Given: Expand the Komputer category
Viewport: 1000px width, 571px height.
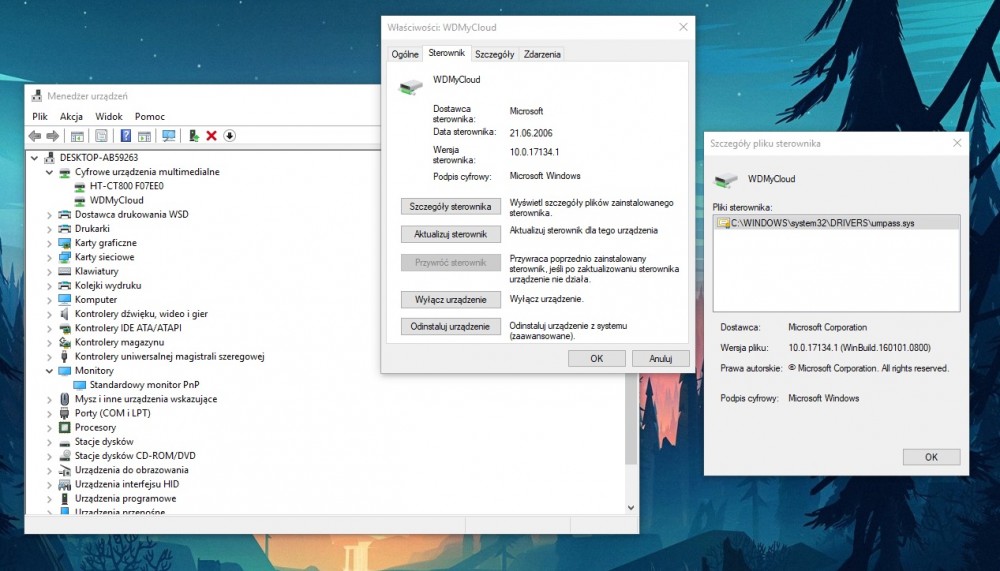Looking at the screenshot, I should (49, 300).
